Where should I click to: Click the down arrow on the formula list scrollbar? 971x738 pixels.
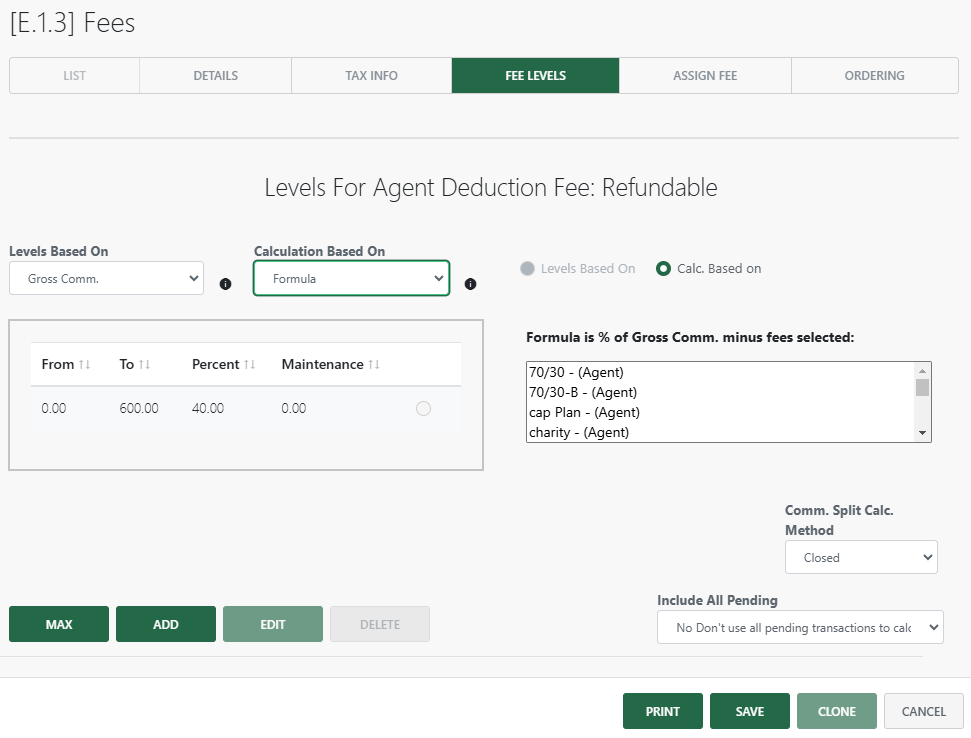click(923, 430)
